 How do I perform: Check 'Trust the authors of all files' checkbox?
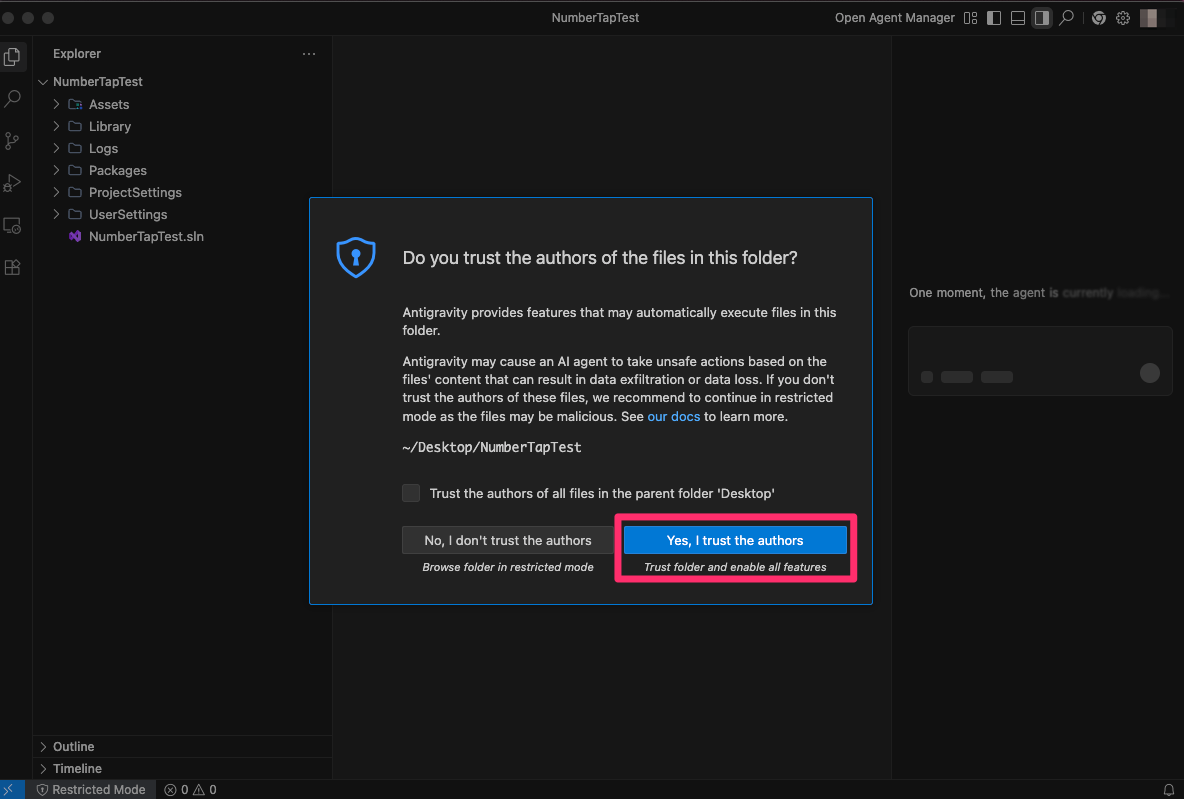pos(411,493)
